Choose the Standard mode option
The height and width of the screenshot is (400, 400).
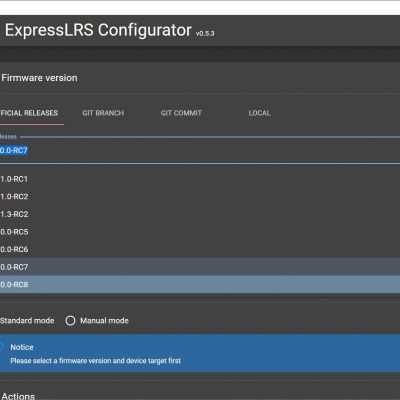coord(27,321)
